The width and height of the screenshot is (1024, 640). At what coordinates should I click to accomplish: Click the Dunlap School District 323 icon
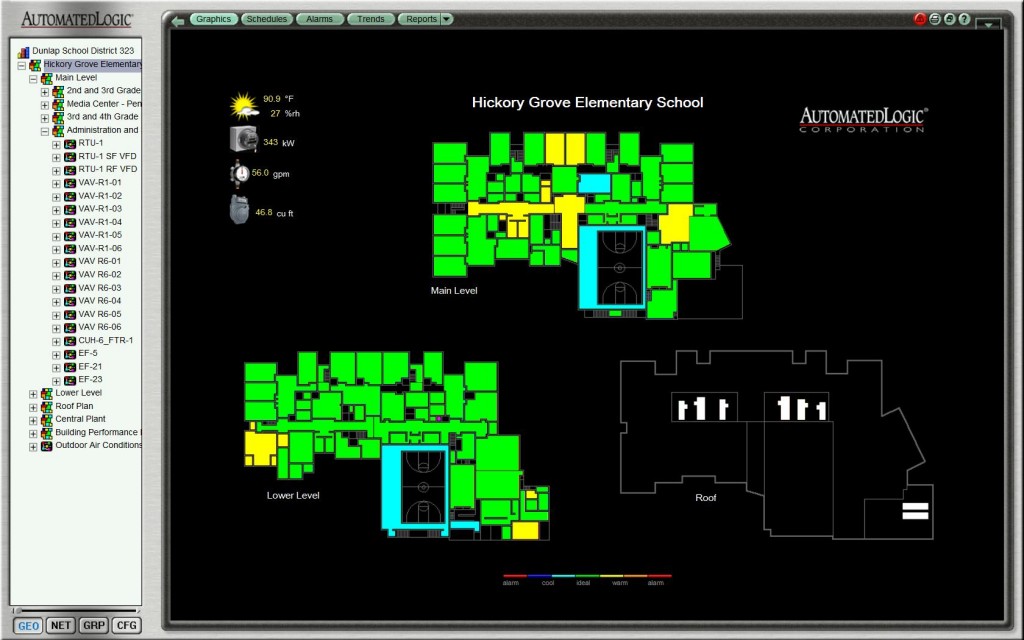point(23,50)
